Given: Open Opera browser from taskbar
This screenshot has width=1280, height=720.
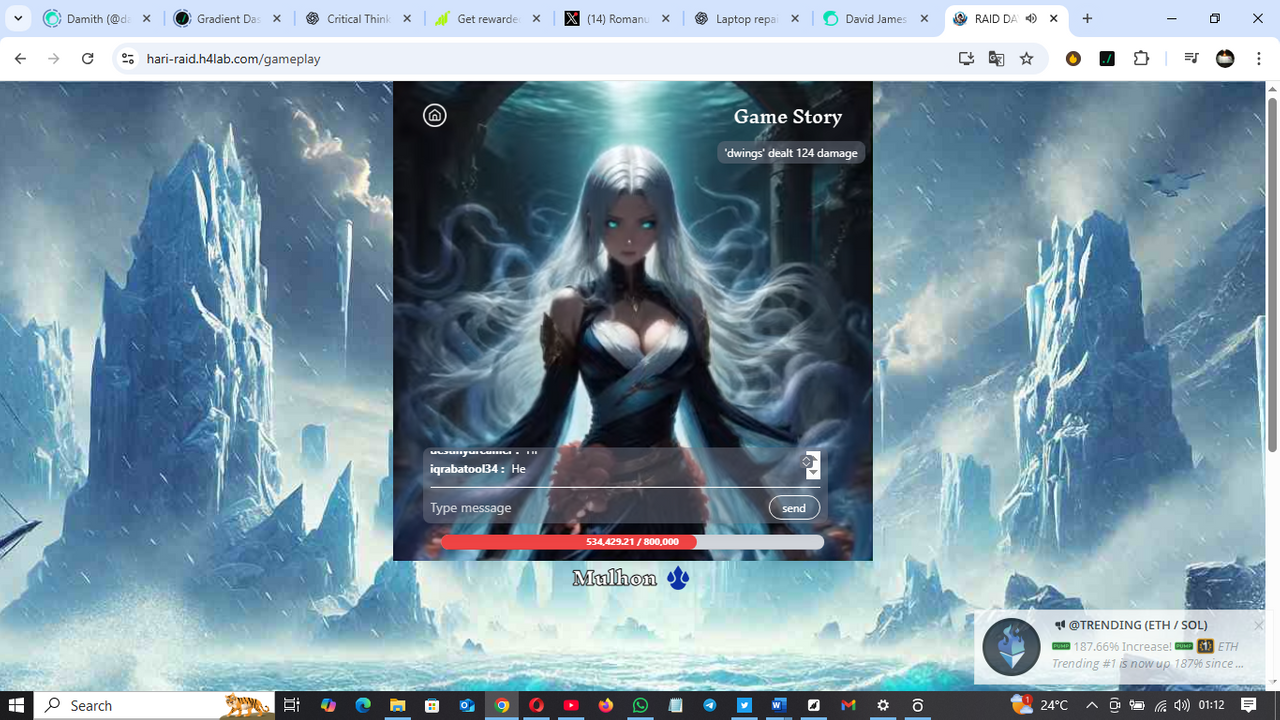Looking at the screenshot, I should (537, 705).
